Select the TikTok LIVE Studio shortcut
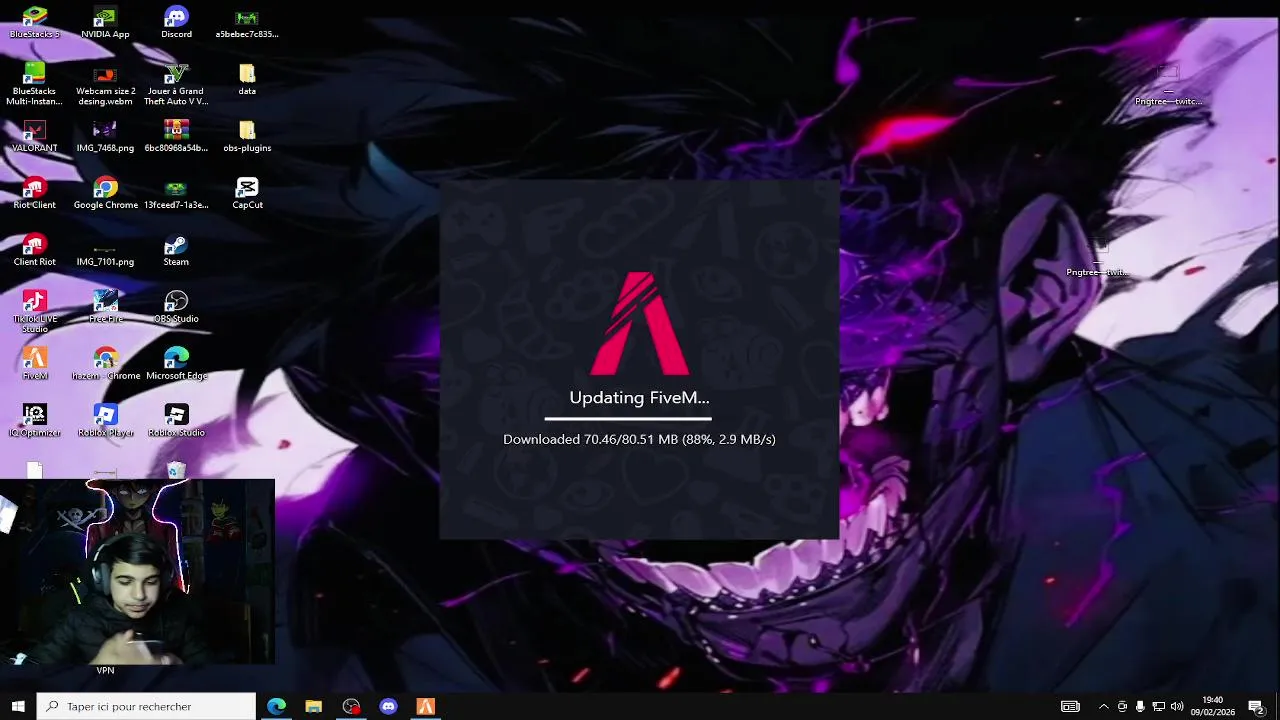 [34, 312]
